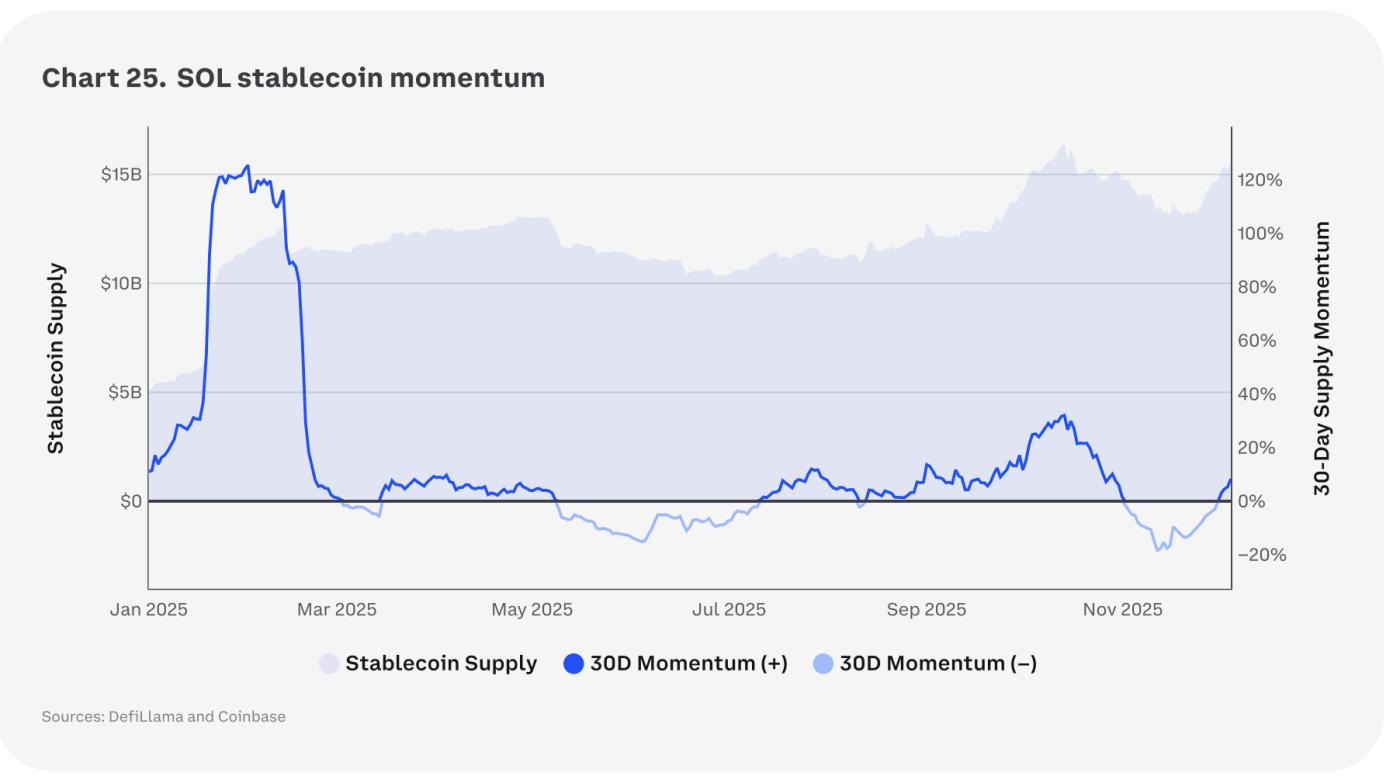The height and width of the screenshot is (776, 1400).
Task: Click the Nov 2025 x-axis label
Action: (x=1122, y=610)
